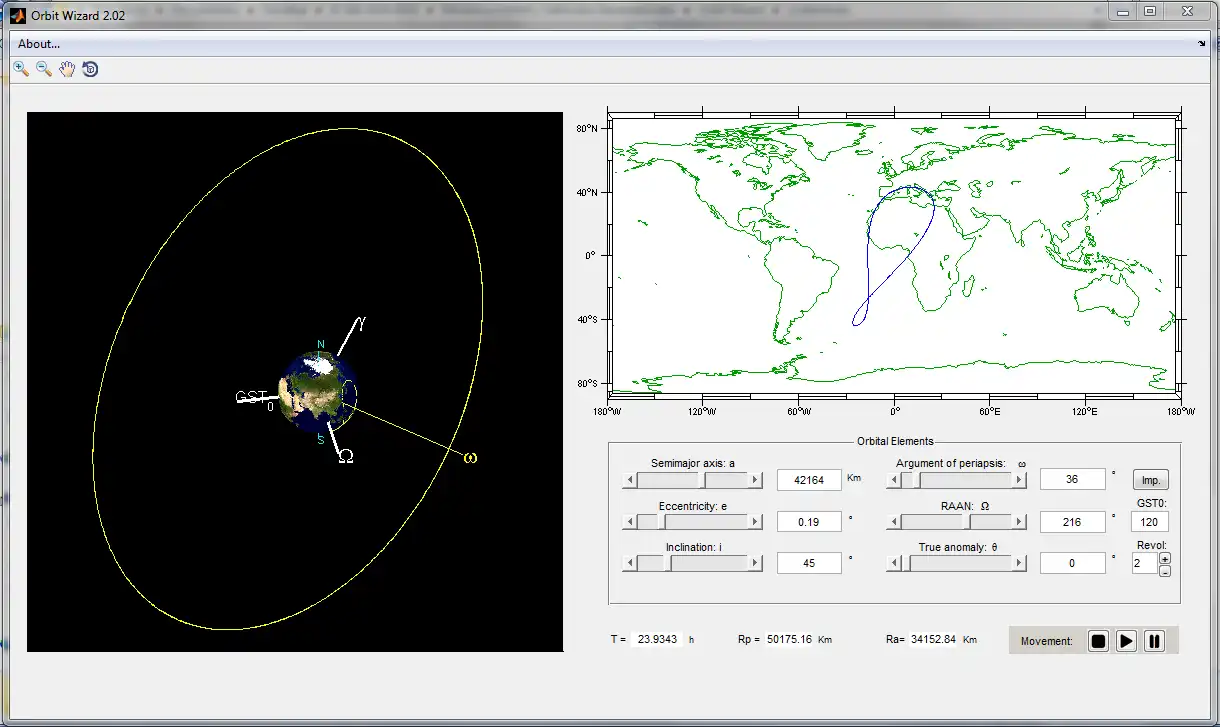Click right arrow of Semimajor axis slider

click(756, 480)
